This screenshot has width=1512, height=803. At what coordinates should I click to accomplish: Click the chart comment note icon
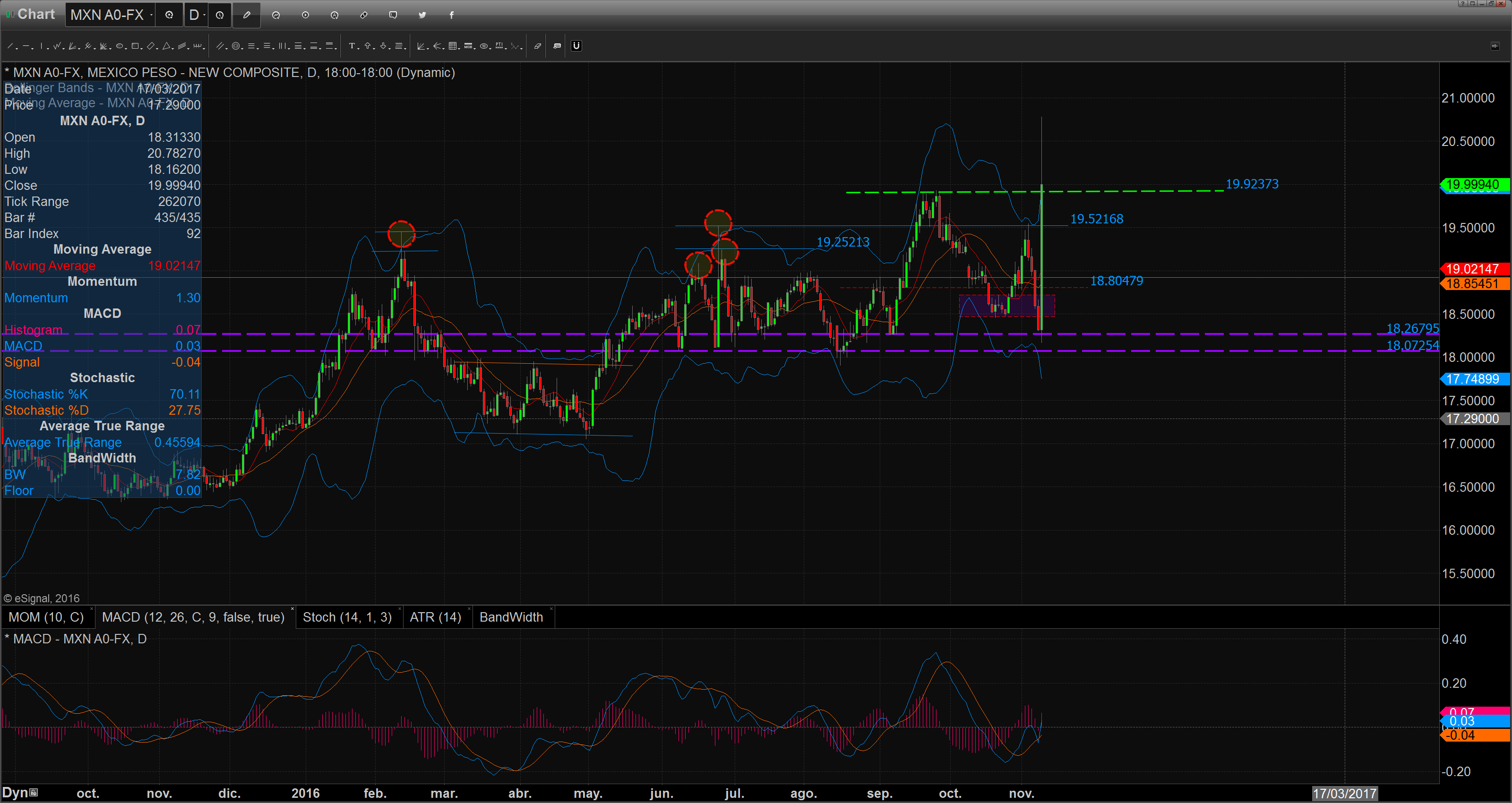click(x=557, y=46)
